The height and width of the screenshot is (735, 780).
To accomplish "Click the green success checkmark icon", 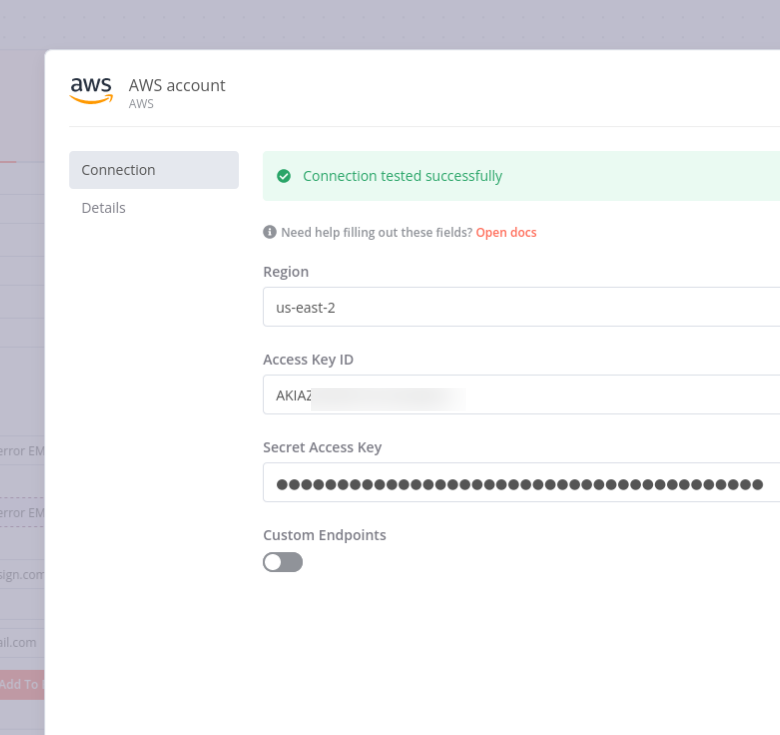I will (284, 176).
